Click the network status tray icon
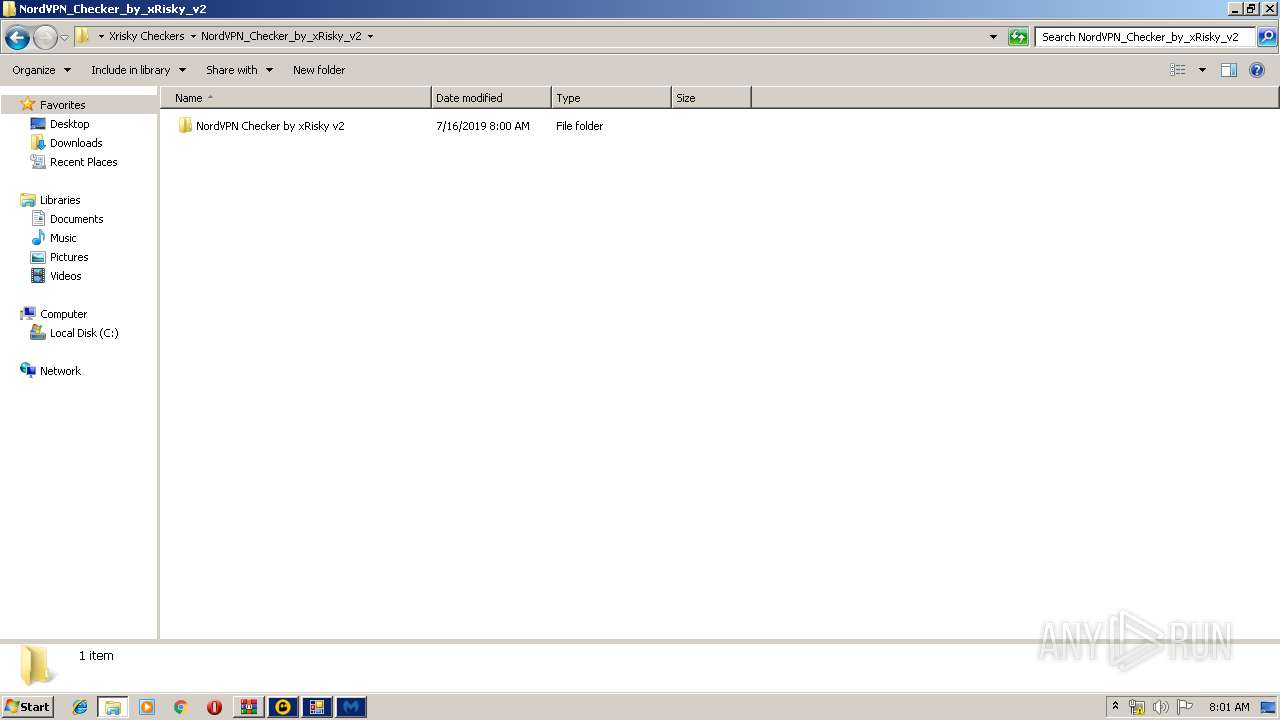The width and height of the screenshot is (1280, 720). click(x=1137, y=707)
